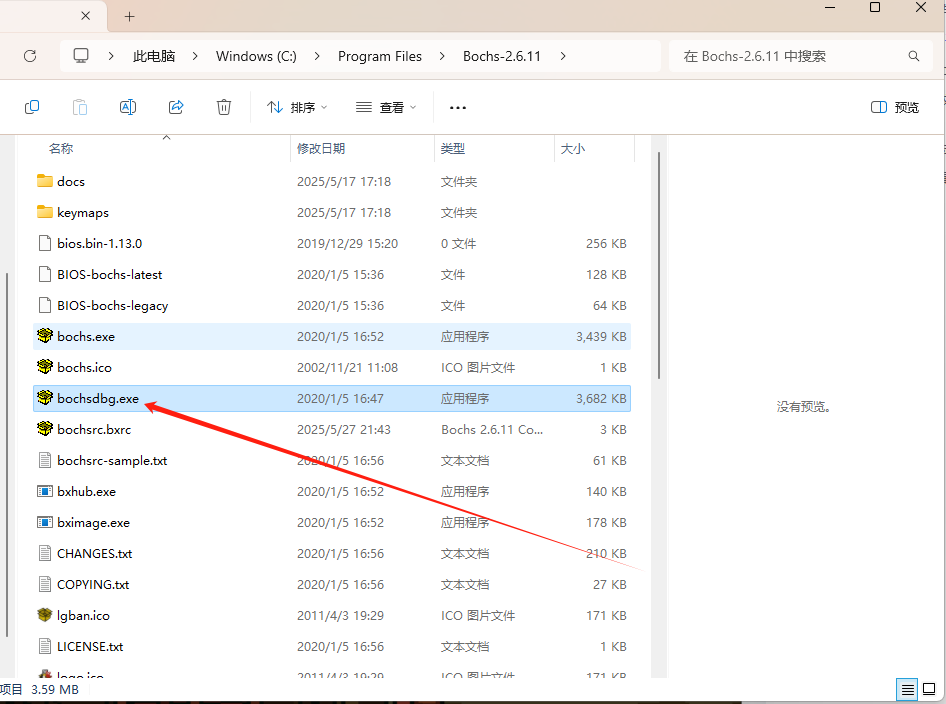The height and width of the screenshot is (704, 946).
Task: Expand the chevron before 此电脑
Action: coord(111,56)
